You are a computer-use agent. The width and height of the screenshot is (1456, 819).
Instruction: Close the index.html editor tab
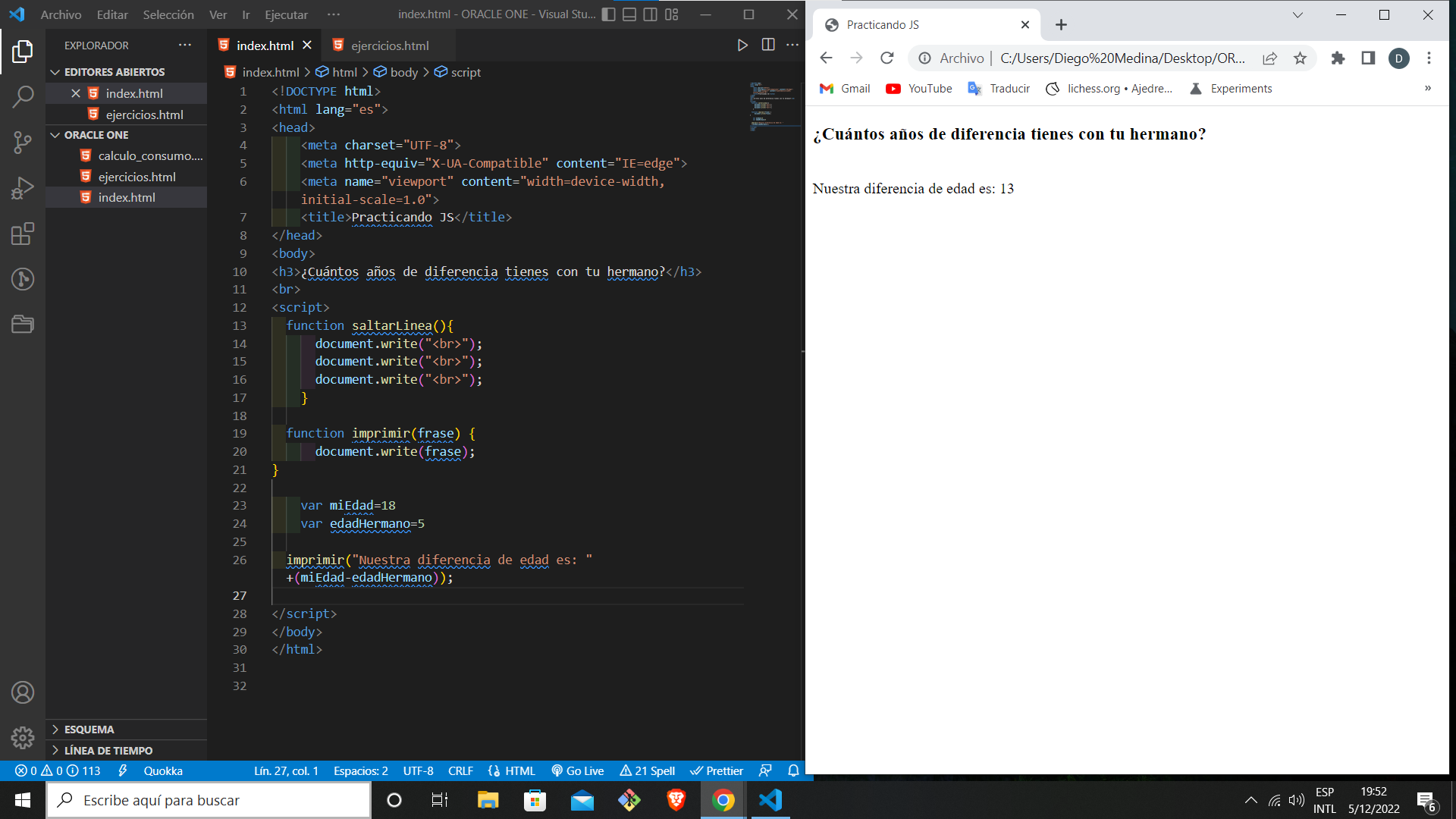pyautogui.click(x=307, y=45)
